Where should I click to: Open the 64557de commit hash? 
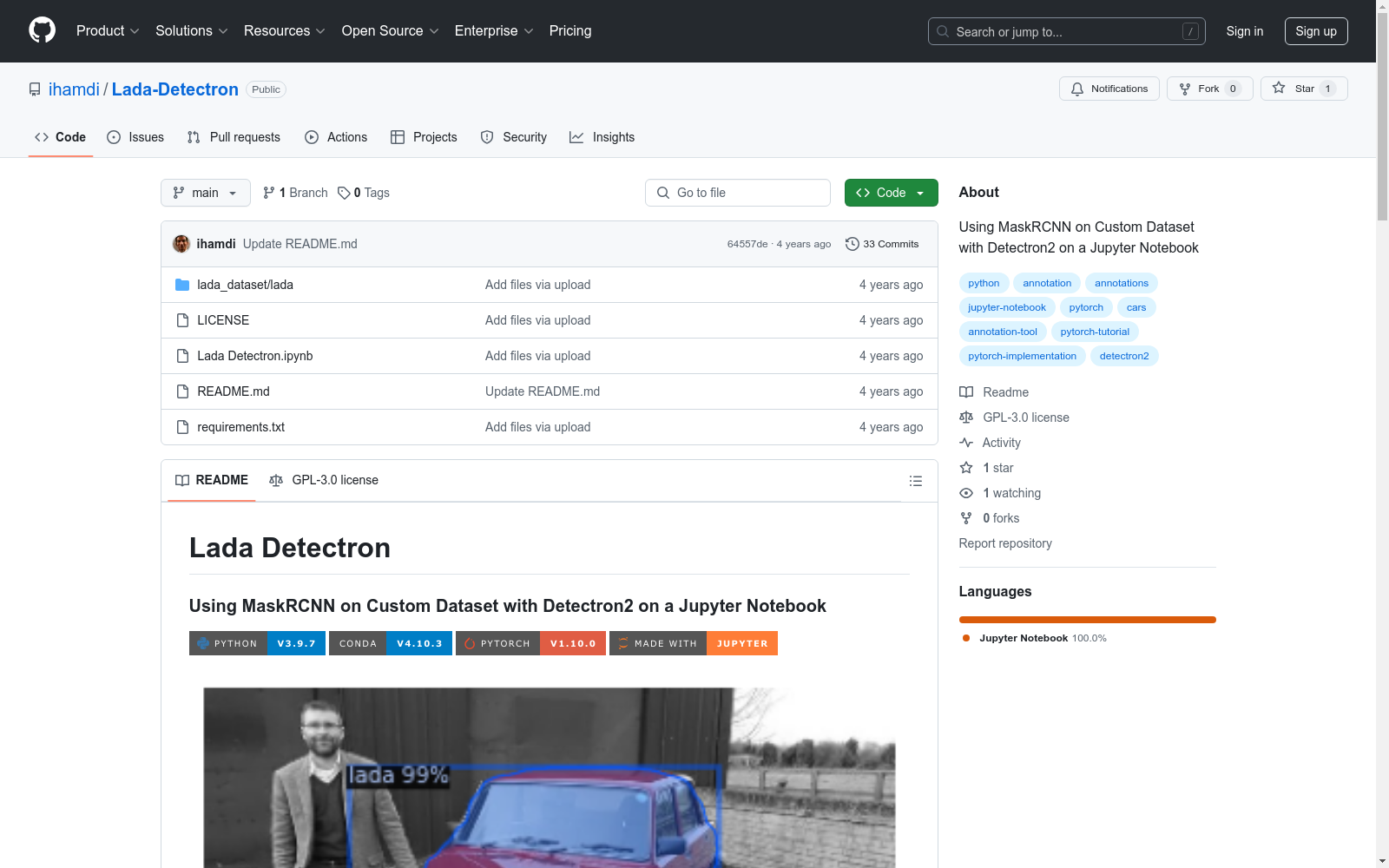pos(747,244)
